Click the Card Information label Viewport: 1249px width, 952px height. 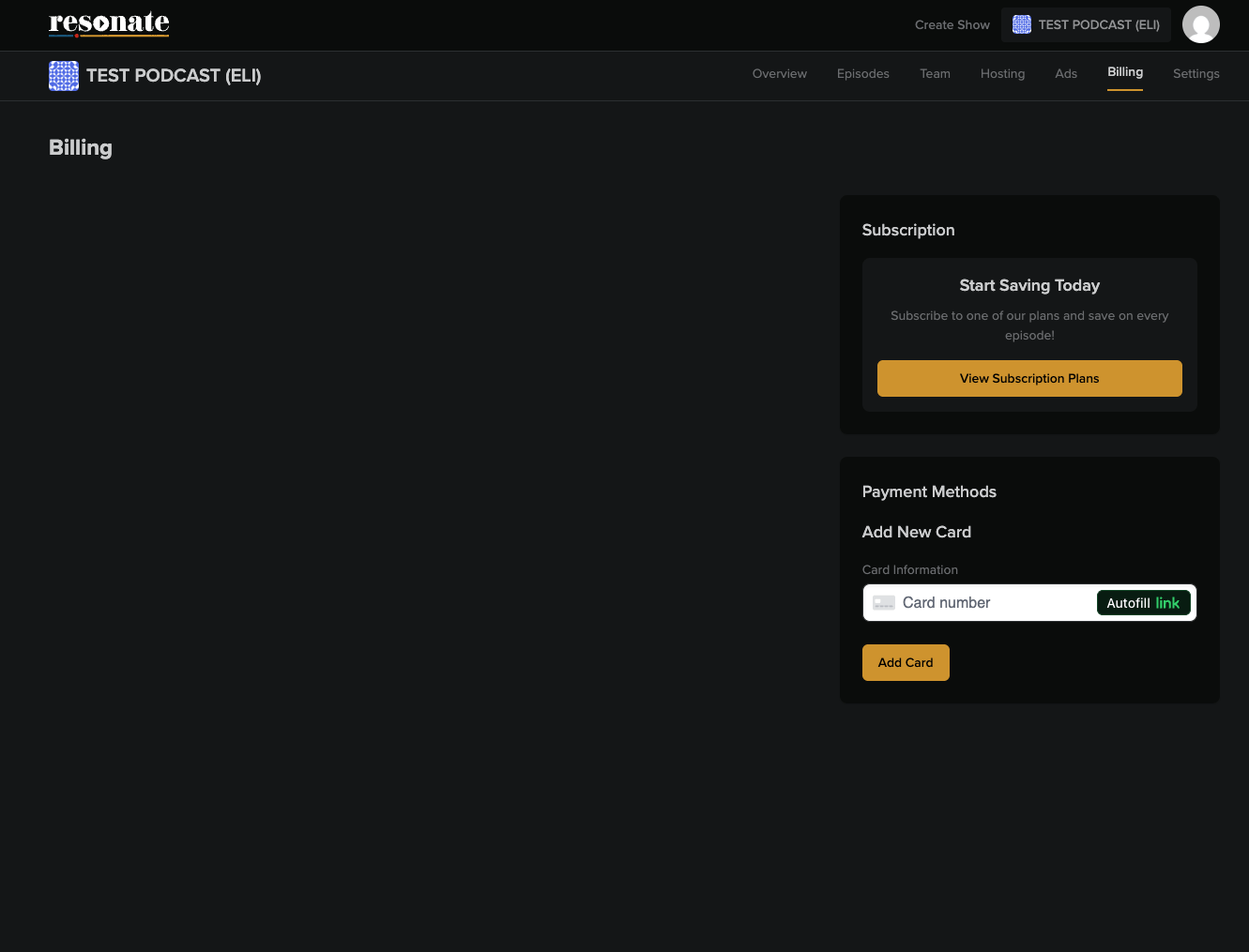tap(909, 570)
